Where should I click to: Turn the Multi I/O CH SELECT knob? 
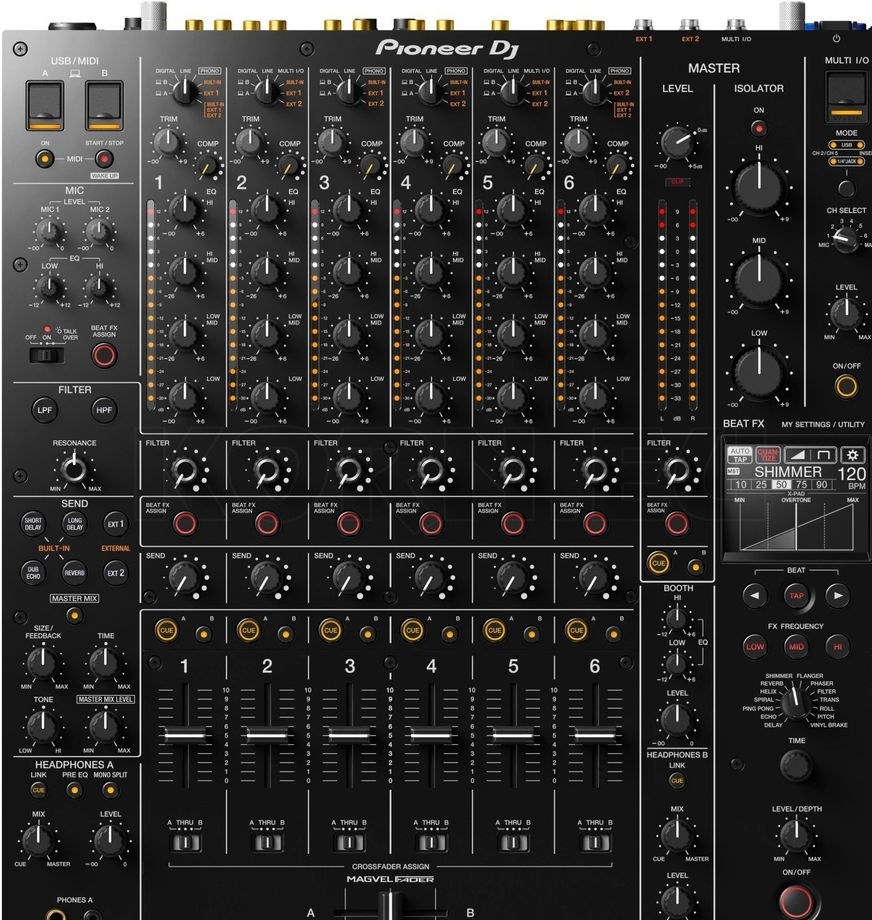[846, 239]
